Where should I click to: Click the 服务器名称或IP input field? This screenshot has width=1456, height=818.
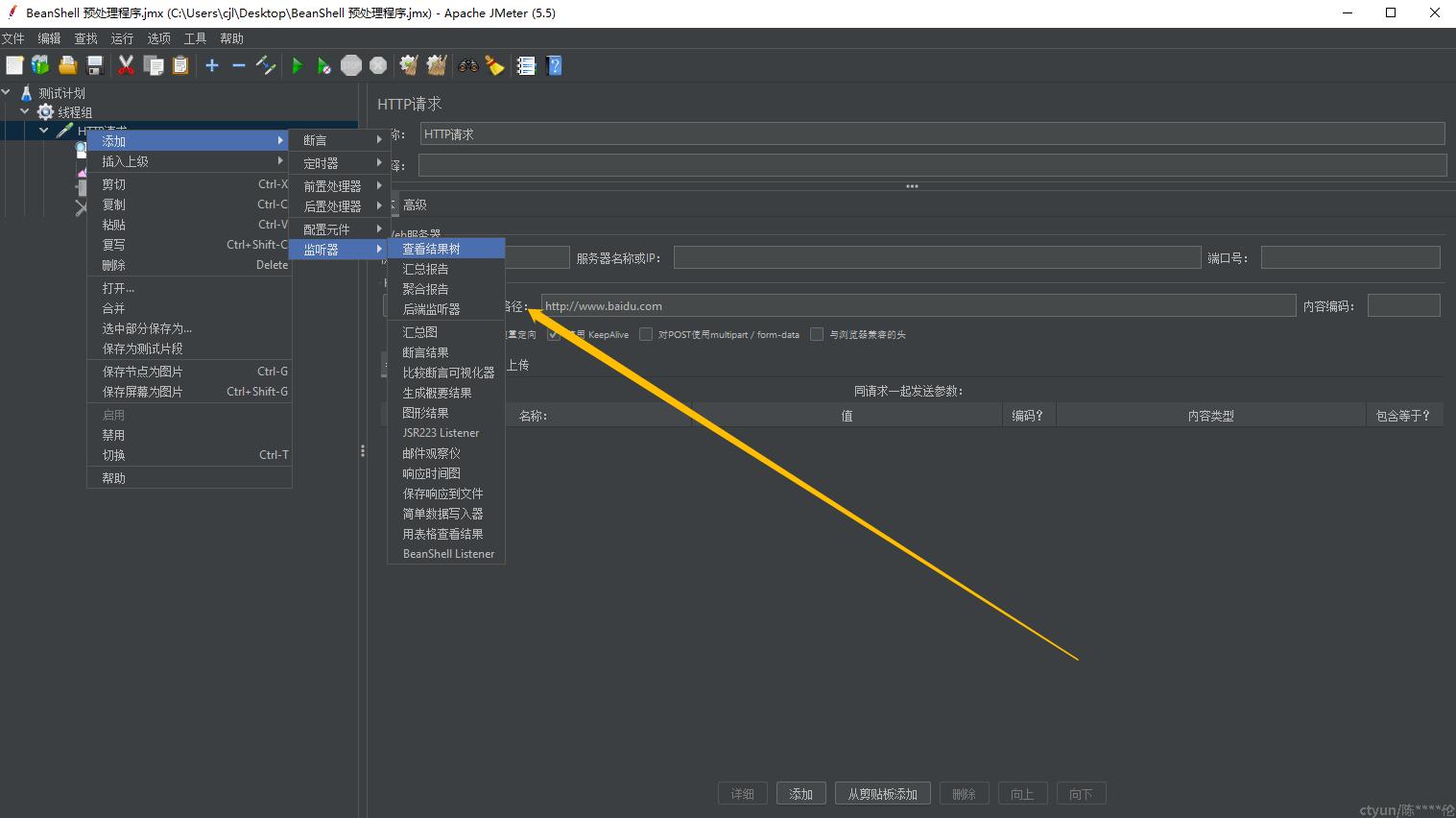click(x=937, y=257)
